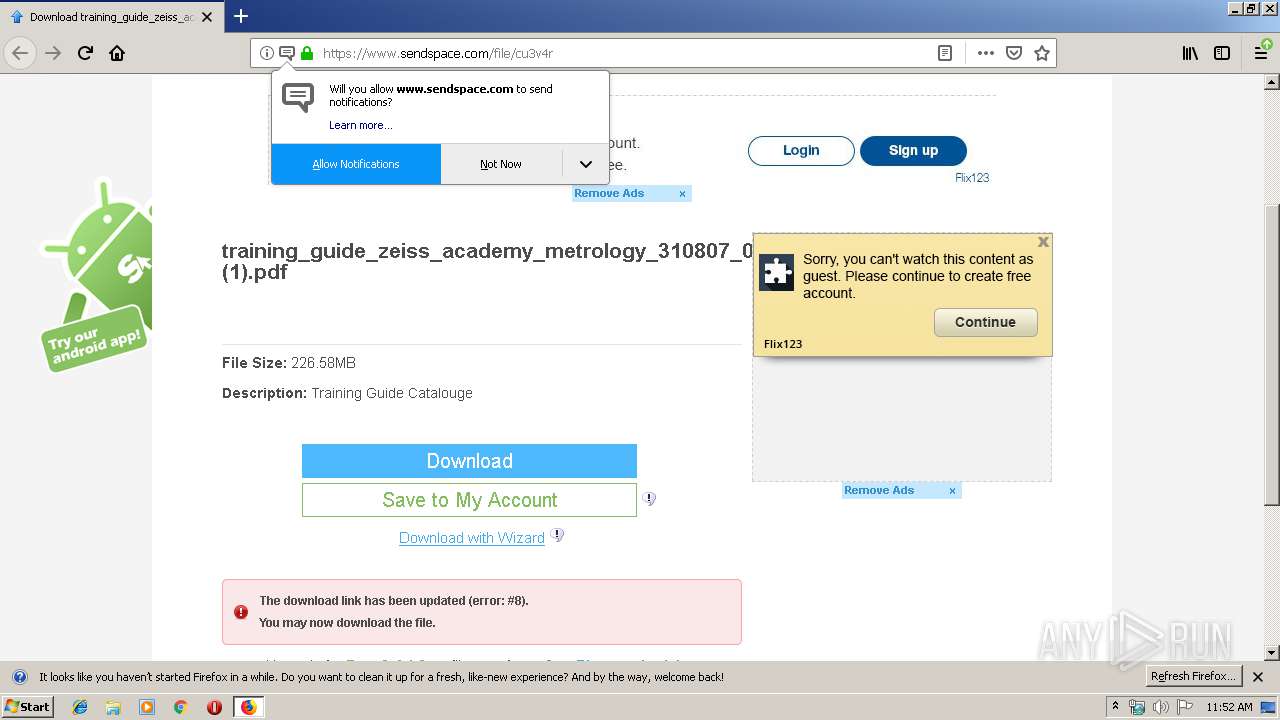Screen dimensions: 1280x720
Task: Click the Refresh Firefox button
Action: pyautogui.click(x=1194, y=677)
